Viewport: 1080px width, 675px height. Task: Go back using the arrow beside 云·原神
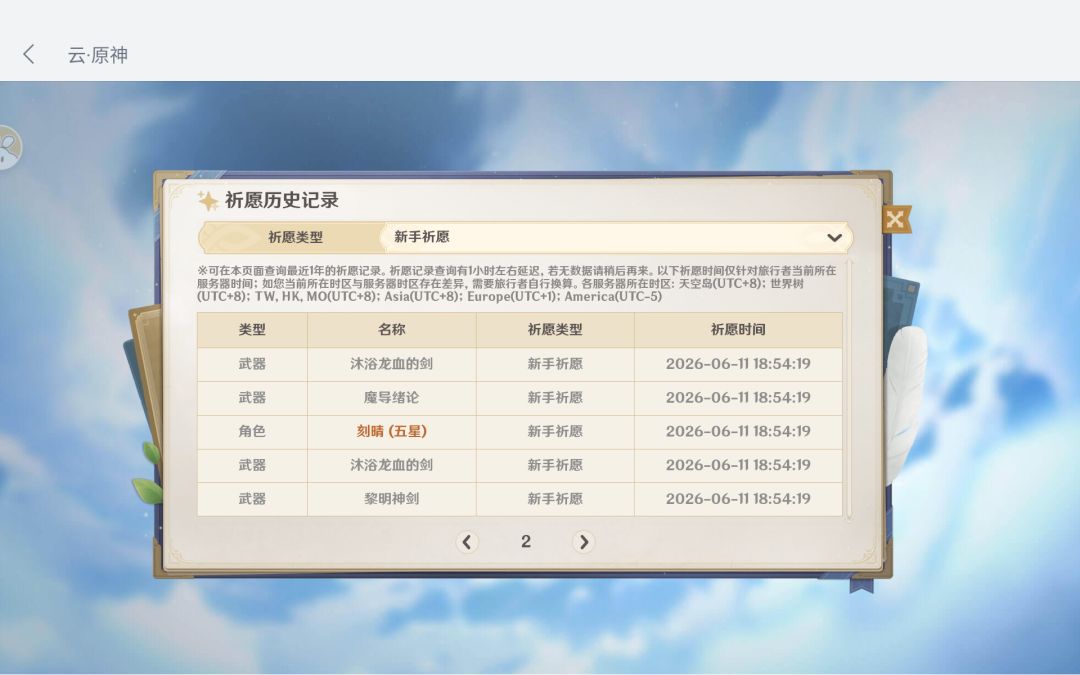pos(28,54)
